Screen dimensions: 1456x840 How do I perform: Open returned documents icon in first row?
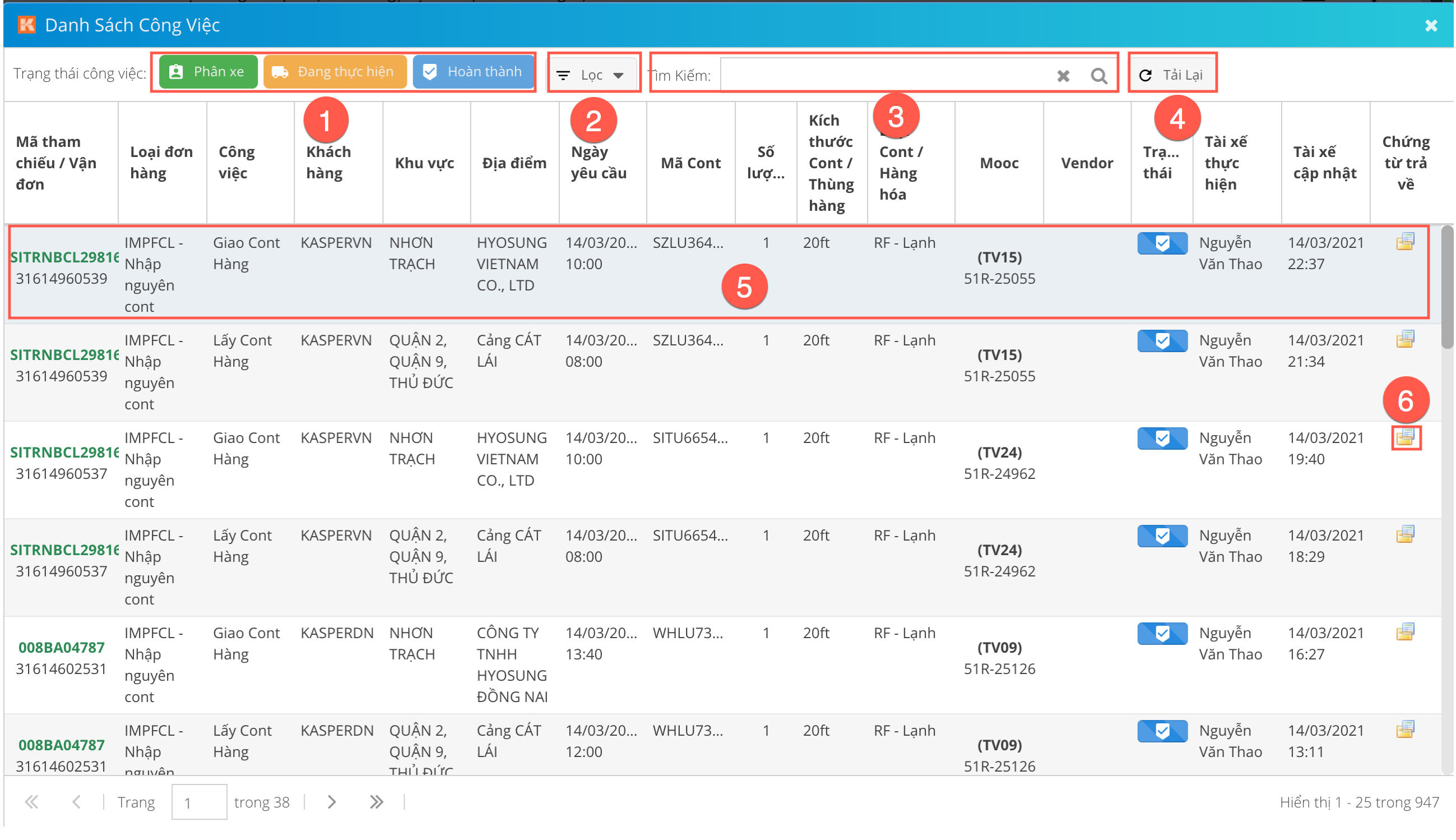[x=1404, y=242]
